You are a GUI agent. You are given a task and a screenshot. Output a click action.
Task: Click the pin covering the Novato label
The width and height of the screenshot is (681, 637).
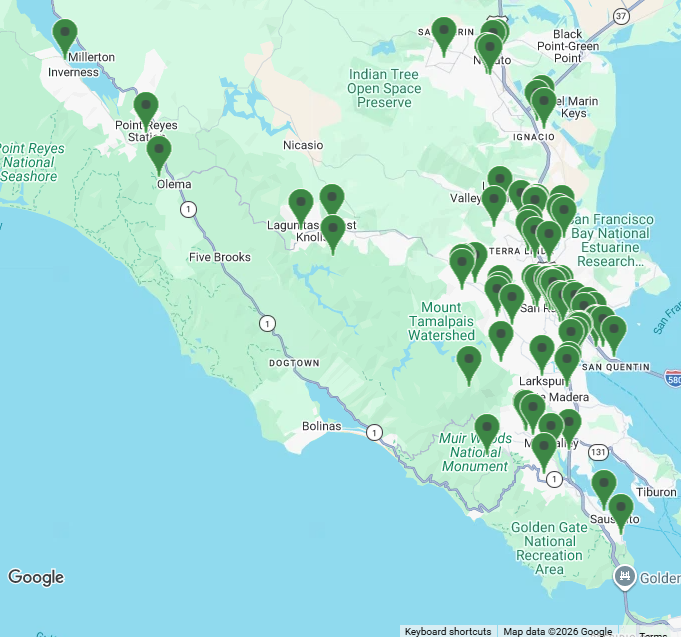490,53
